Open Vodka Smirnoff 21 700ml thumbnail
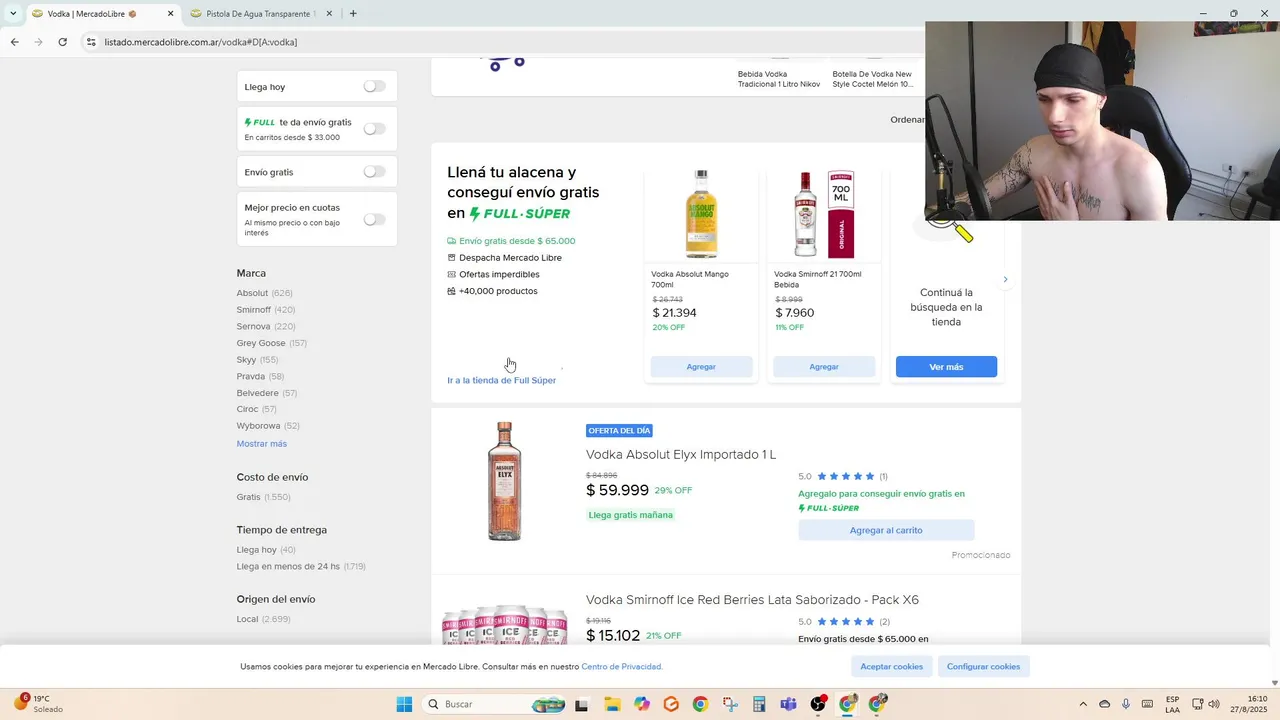The image size is (1280, 720). coord(824,215)
